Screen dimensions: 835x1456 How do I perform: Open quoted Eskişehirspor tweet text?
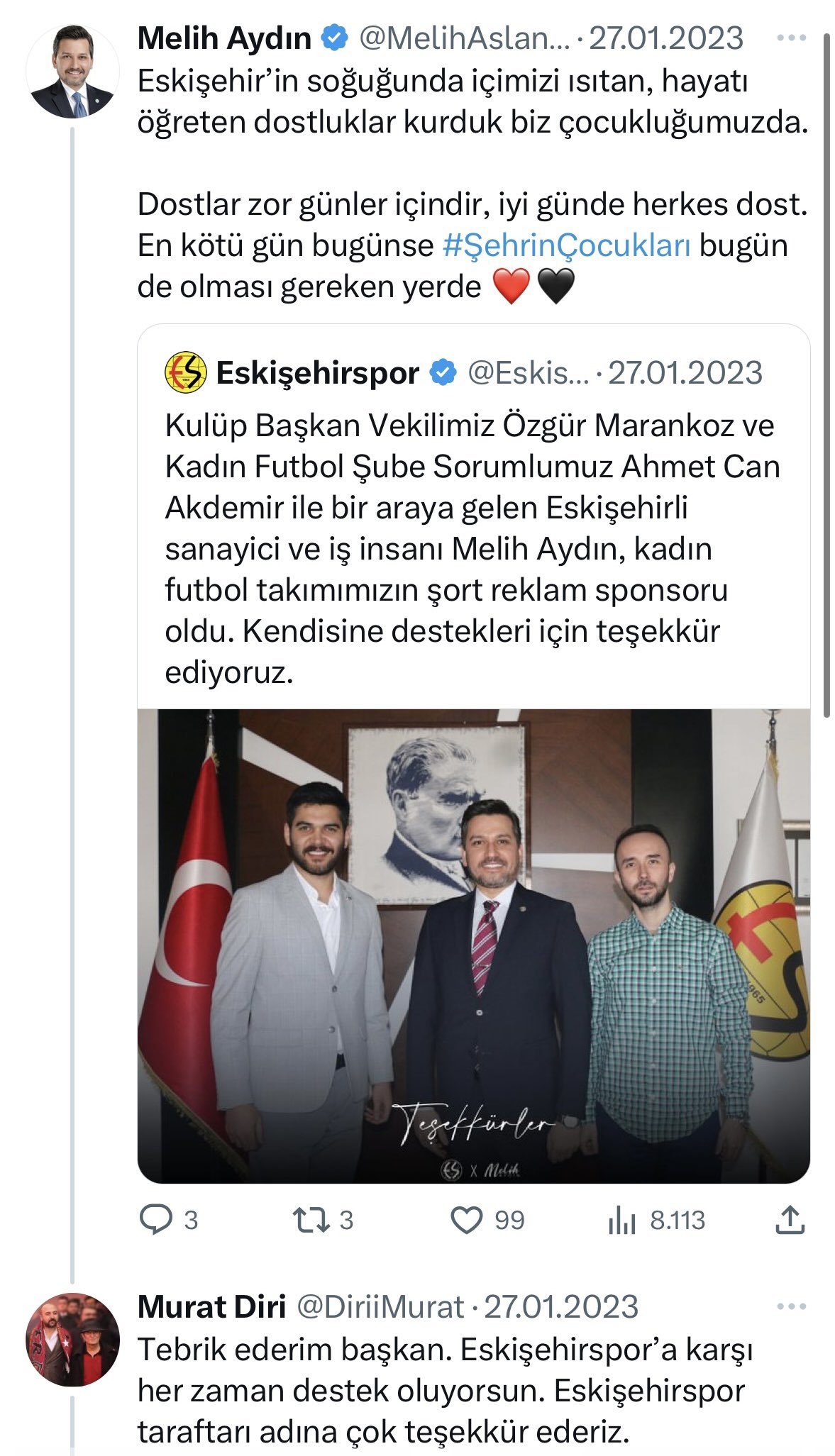(472, 548)
